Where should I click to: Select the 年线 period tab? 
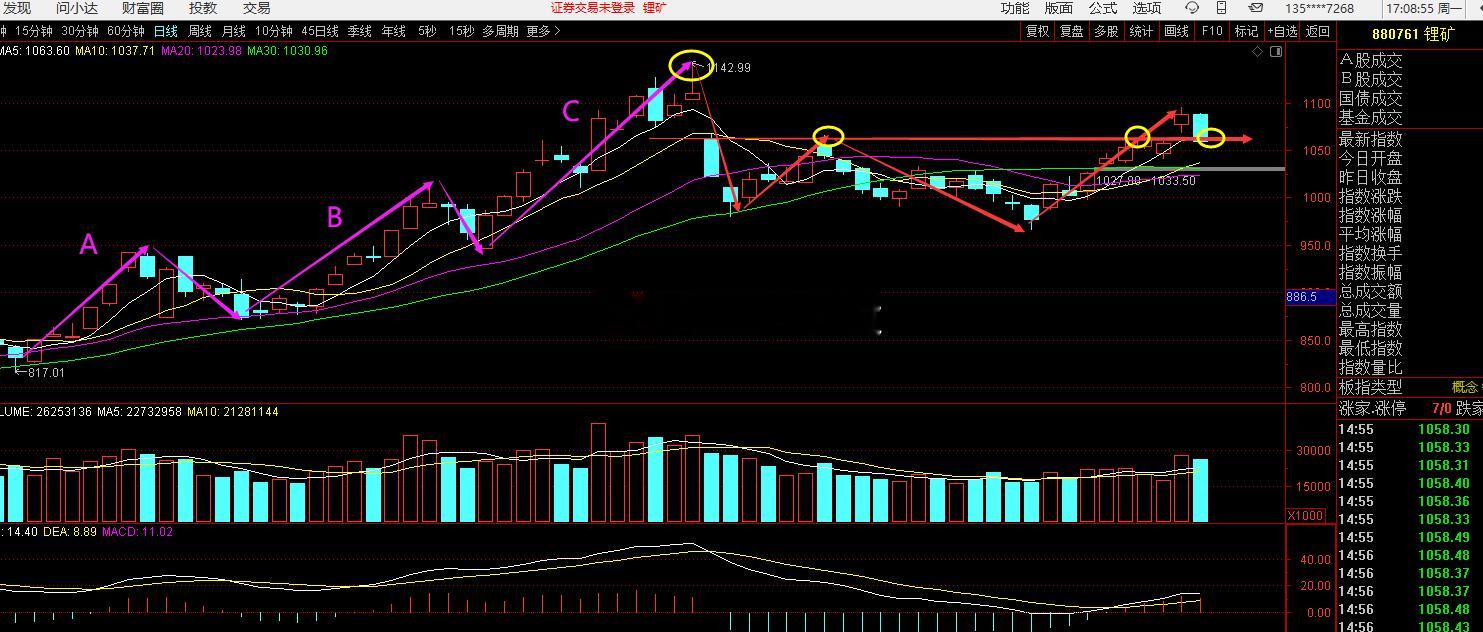pos(394,31)
